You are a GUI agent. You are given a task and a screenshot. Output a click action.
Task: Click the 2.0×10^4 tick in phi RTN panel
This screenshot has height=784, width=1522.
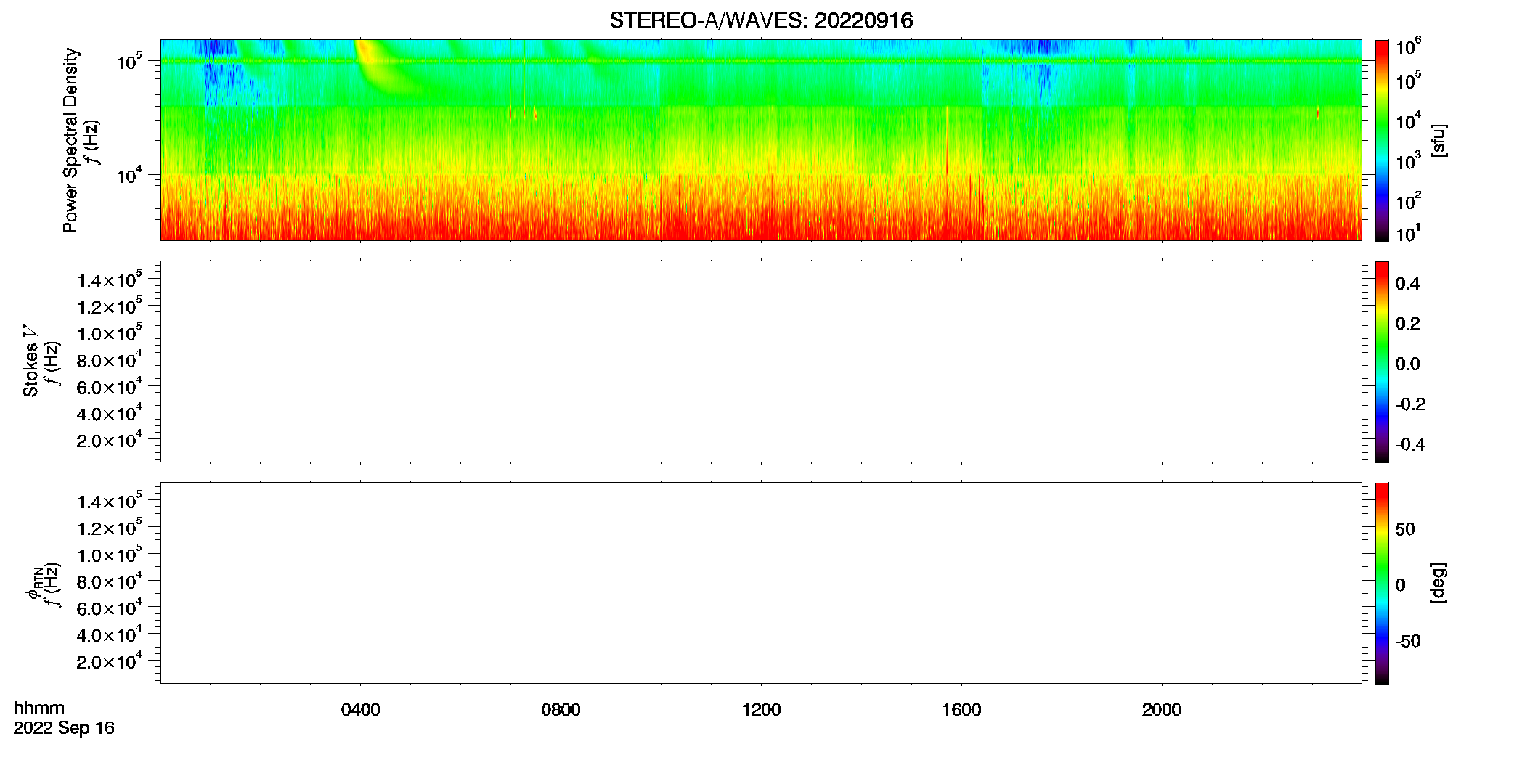tap(109, 661)
